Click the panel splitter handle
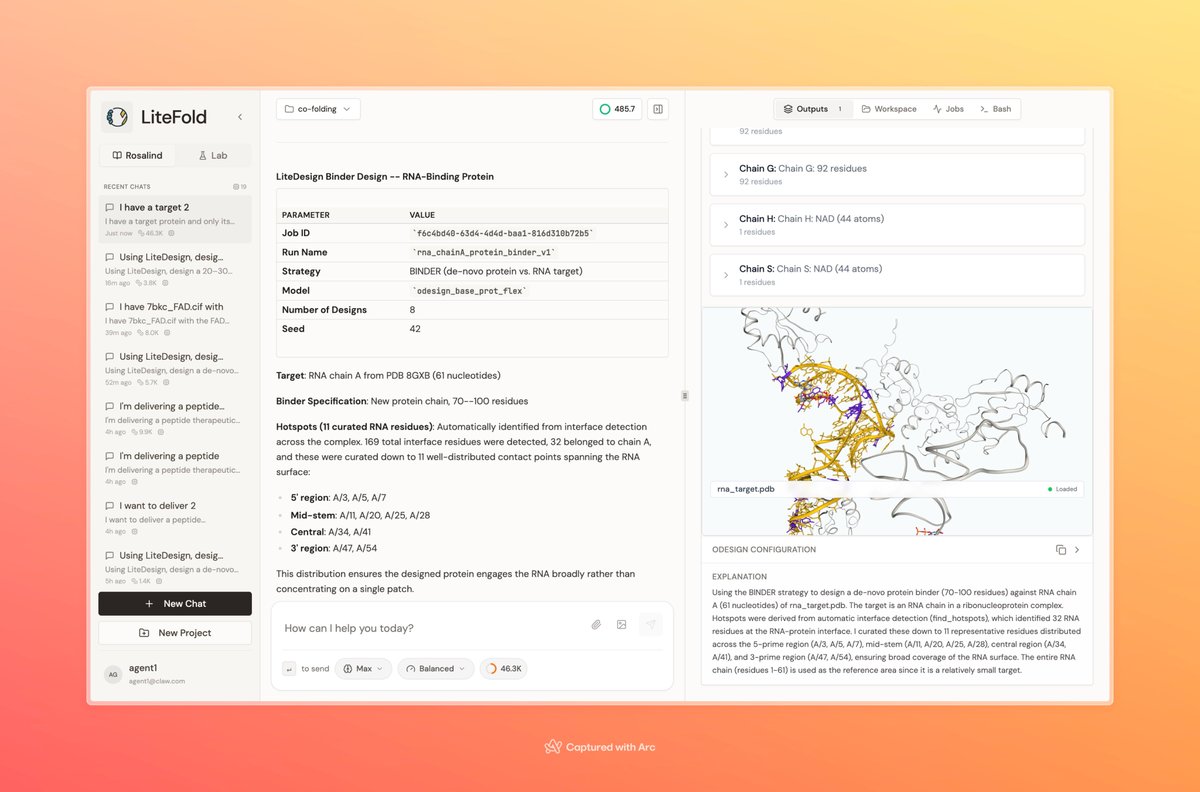 click(x=685, y=395)
